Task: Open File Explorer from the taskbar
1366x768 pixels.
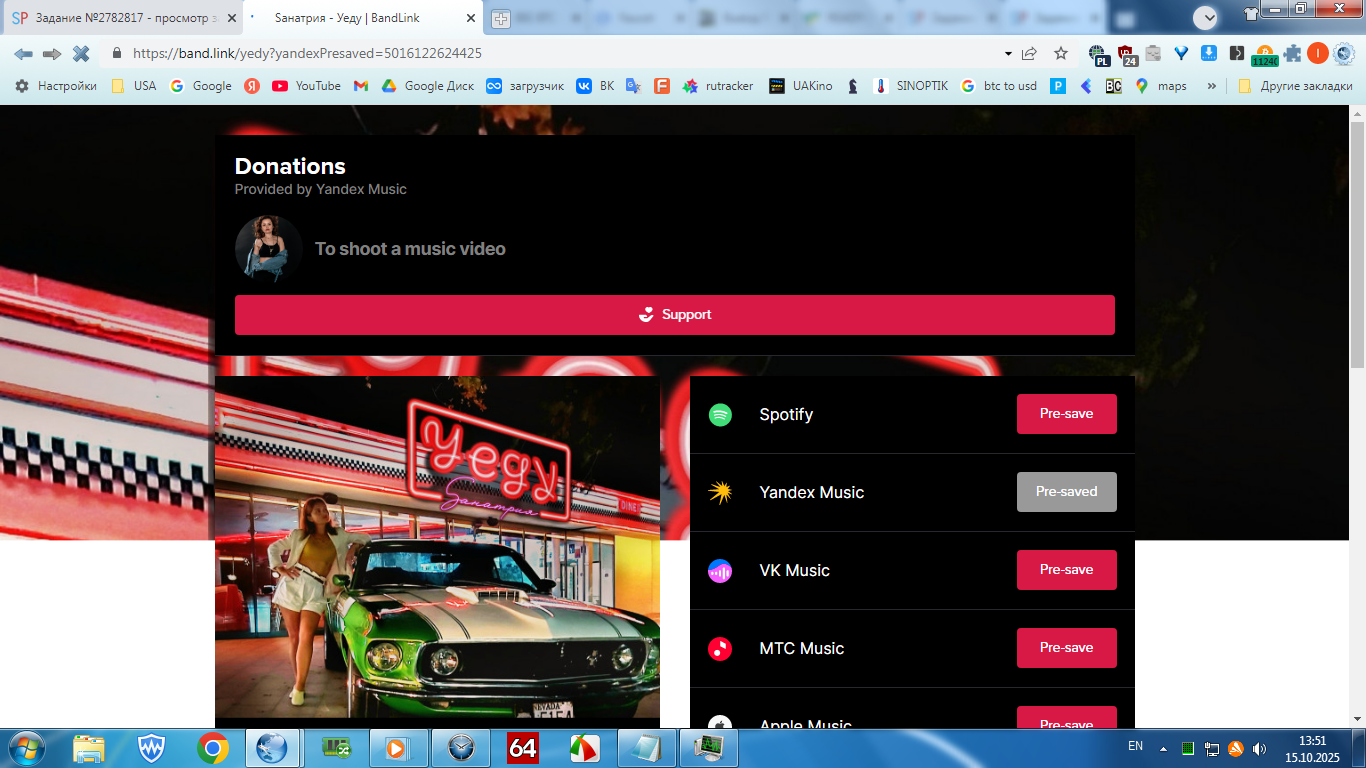Action: [89, 748]
